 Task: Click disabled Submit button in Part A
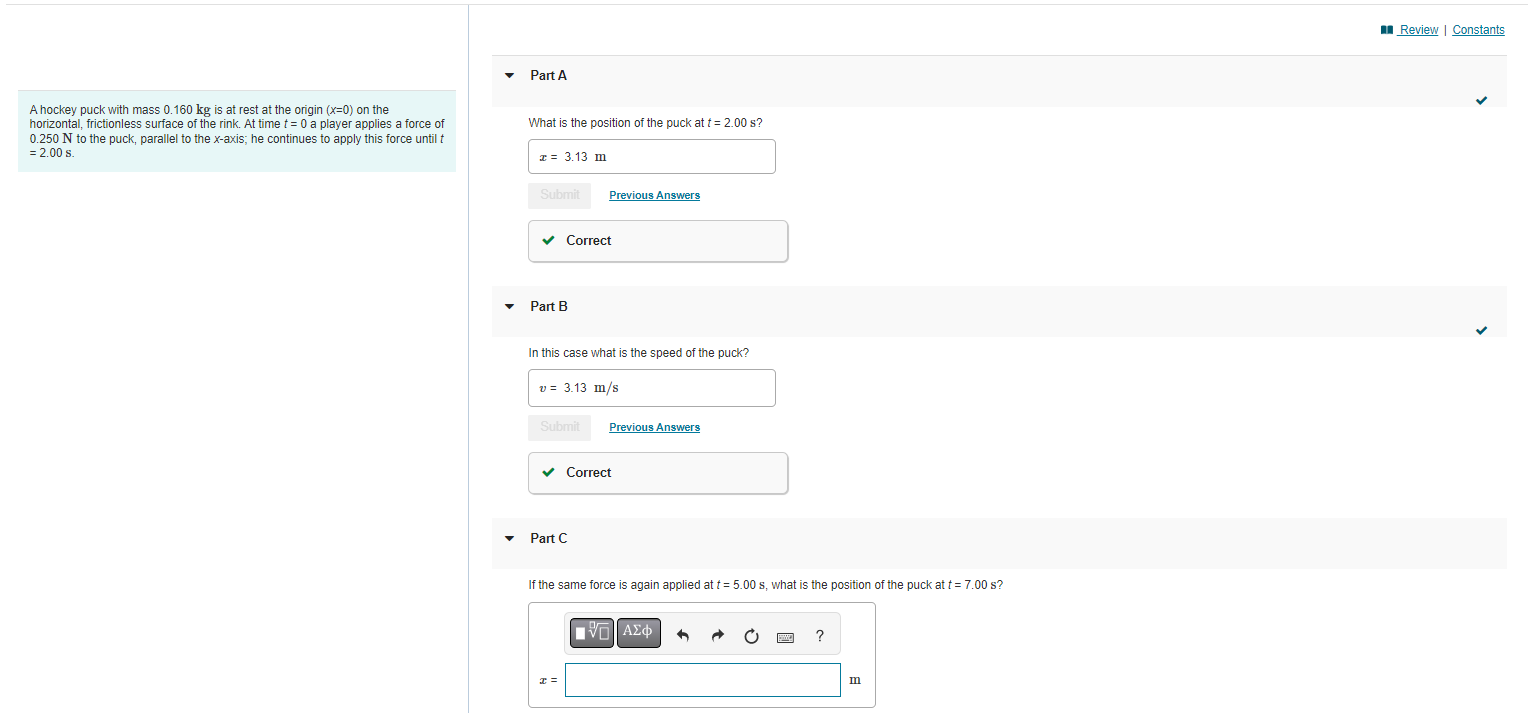click(559, 195)
